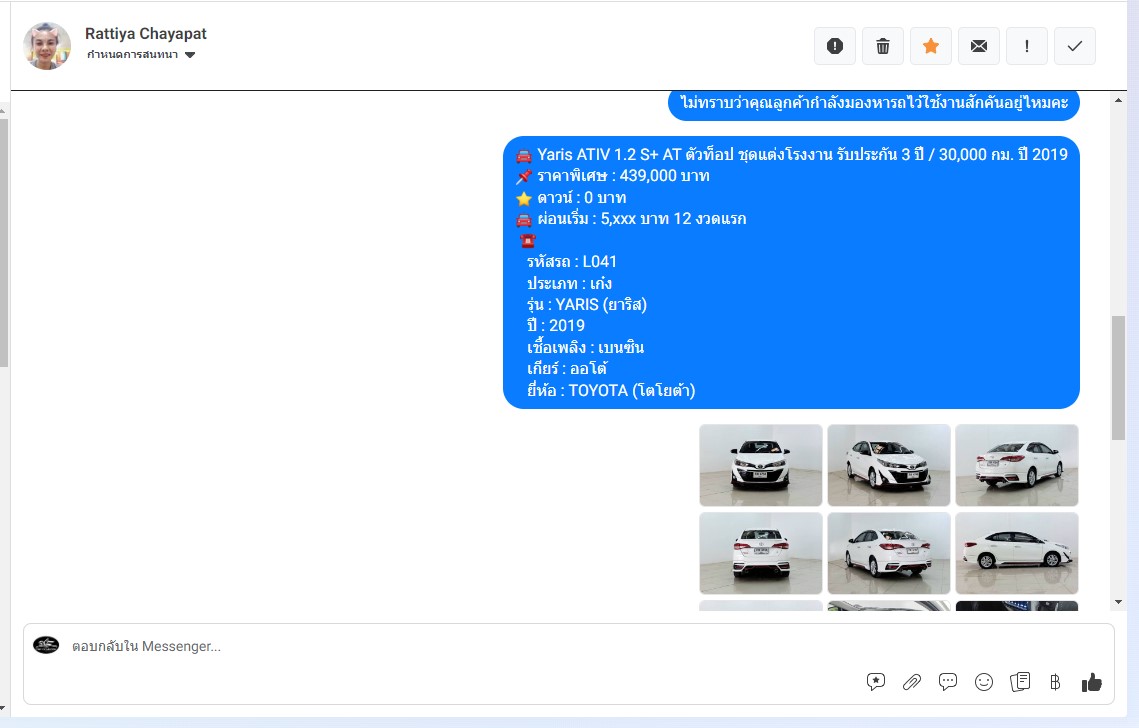
Task: Delete conversation using trash icon
Action: click(883, 46)
